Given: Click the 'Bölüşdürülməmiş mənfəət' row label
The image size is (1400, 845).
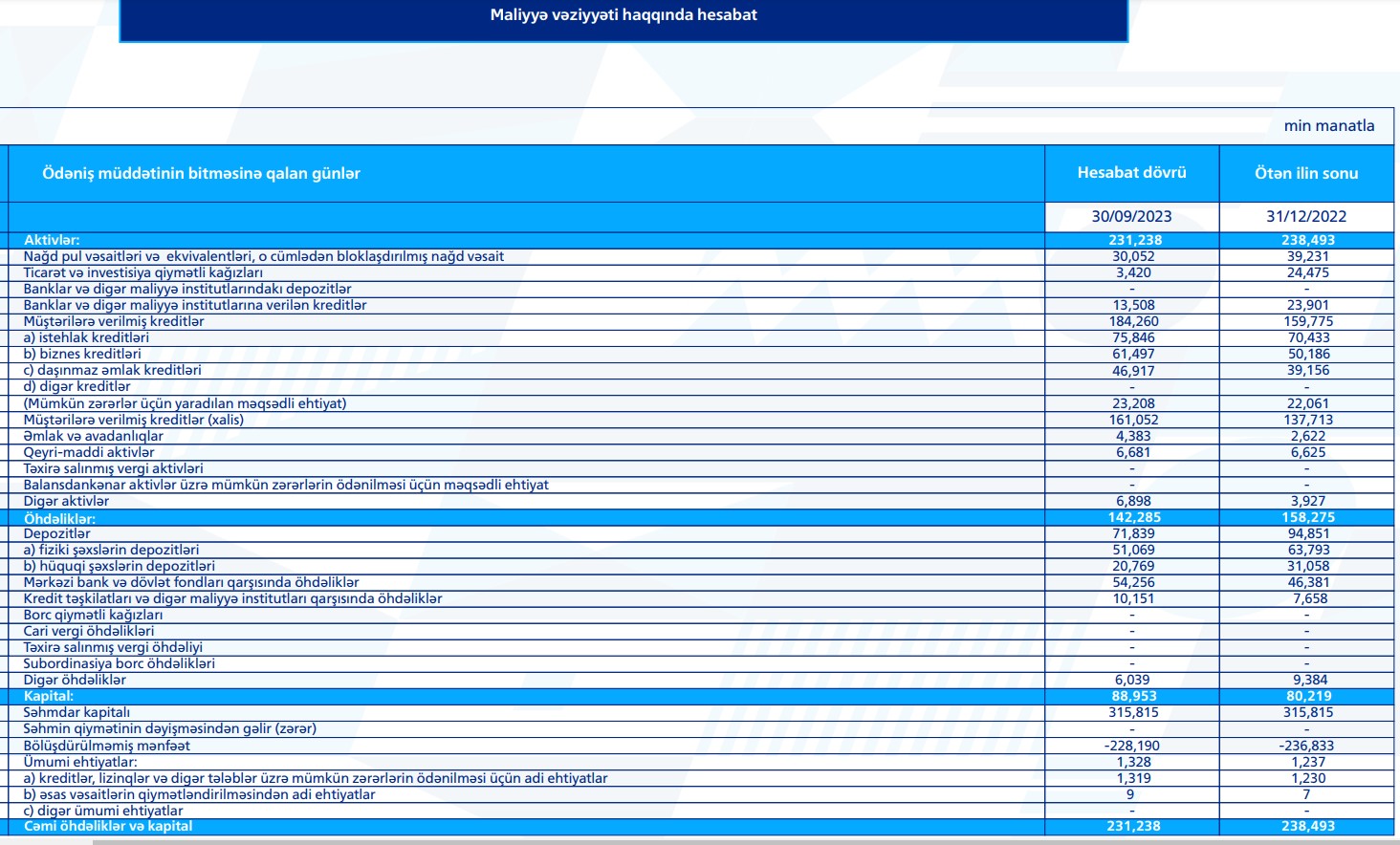Looking at the screenshot, I should pyautogui.click(x=107, y=746).
